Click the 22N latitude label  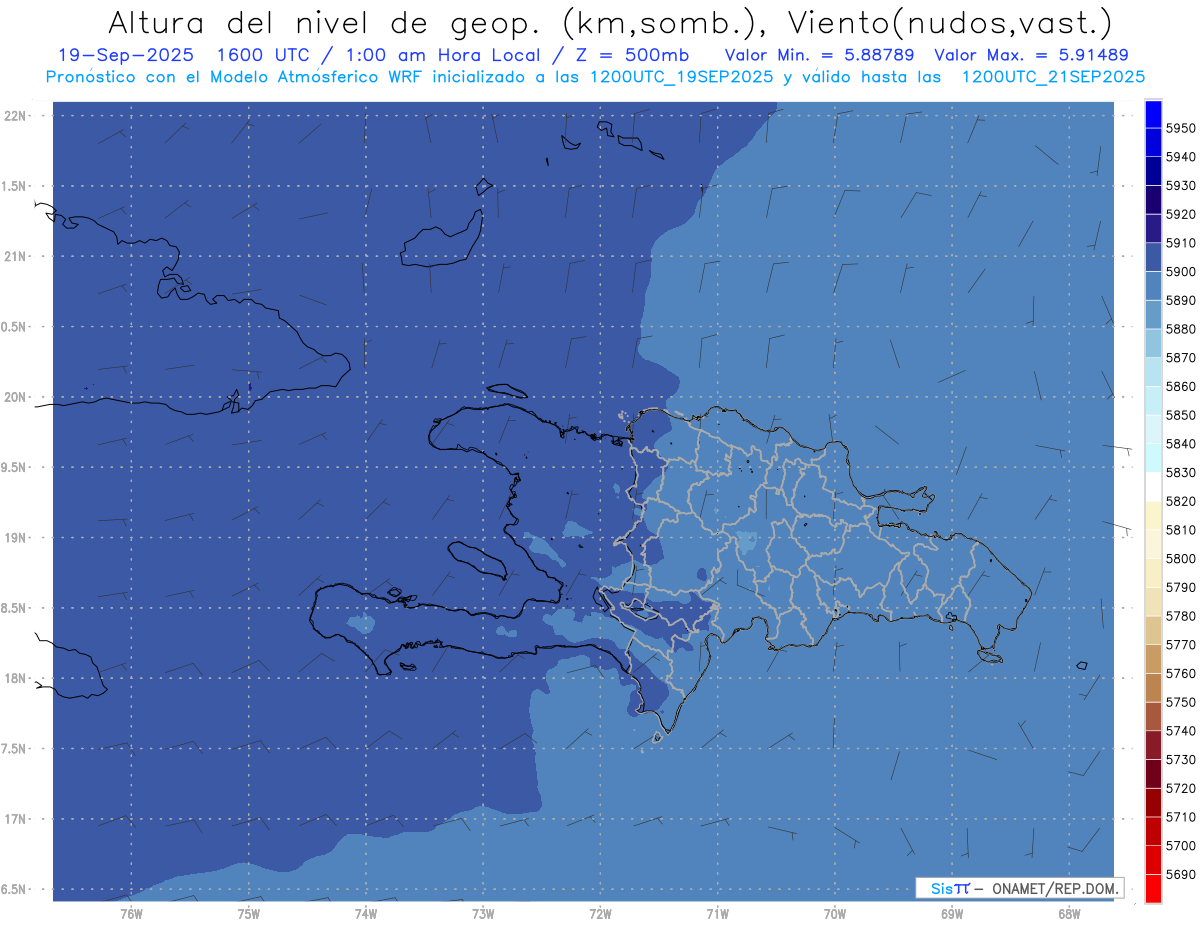15,115
